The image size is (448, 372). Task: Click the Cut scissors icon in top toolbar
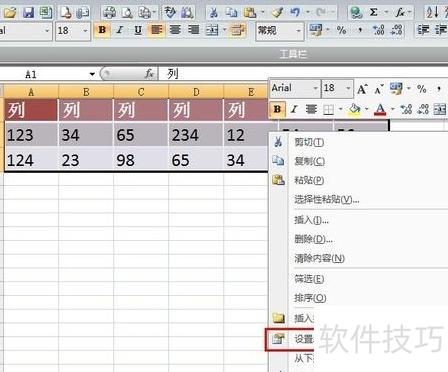(x=214, y=12)
